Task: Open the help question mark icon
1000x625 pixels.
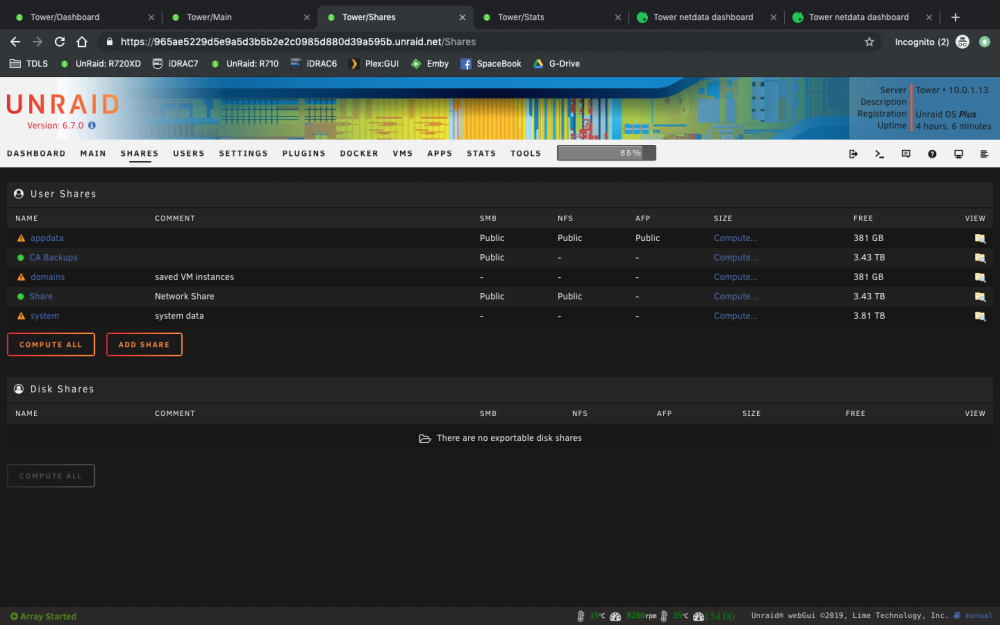Action: (932, 154)
